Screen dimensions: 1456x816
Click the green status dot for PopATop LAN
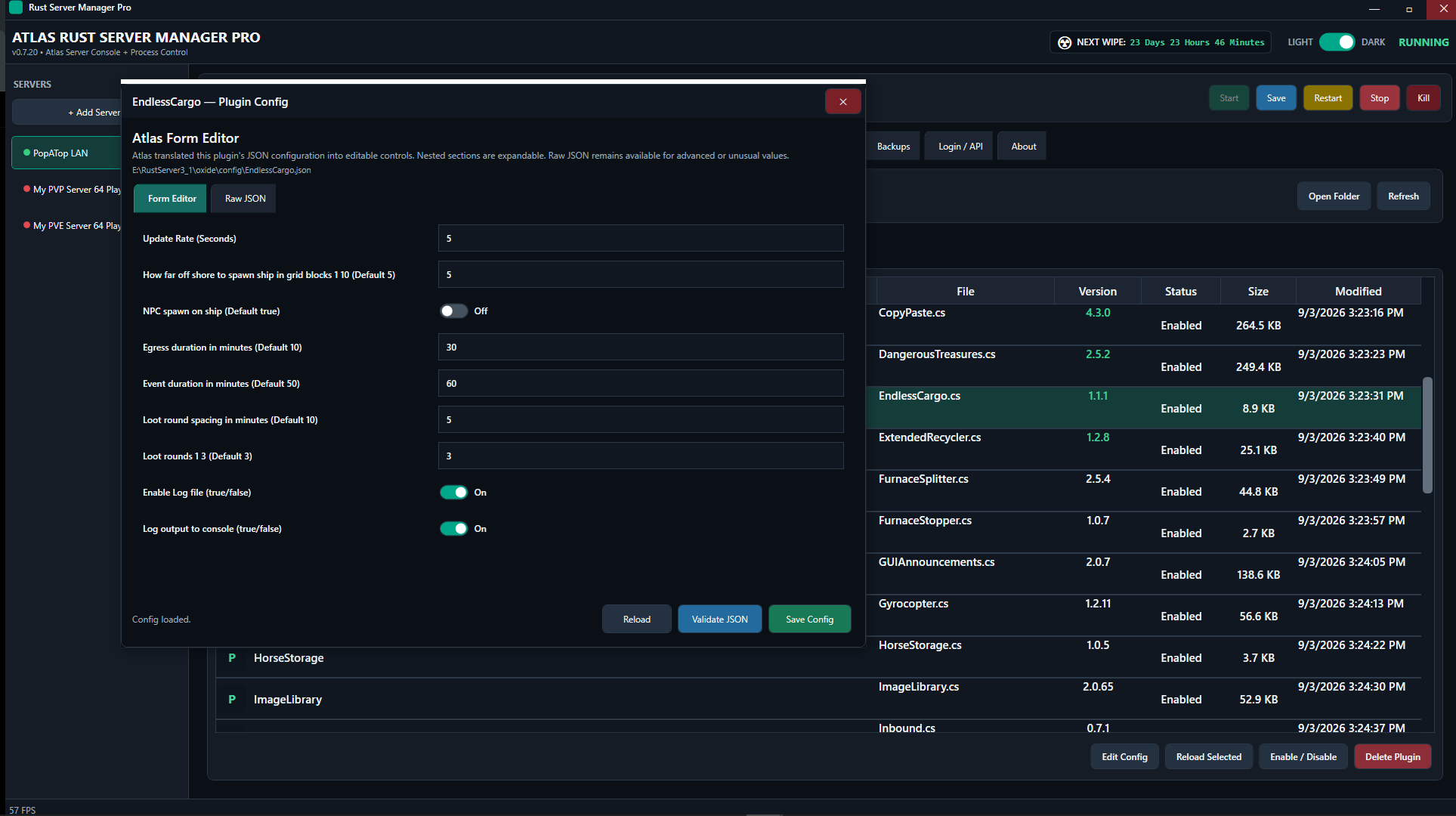point(27,153)
